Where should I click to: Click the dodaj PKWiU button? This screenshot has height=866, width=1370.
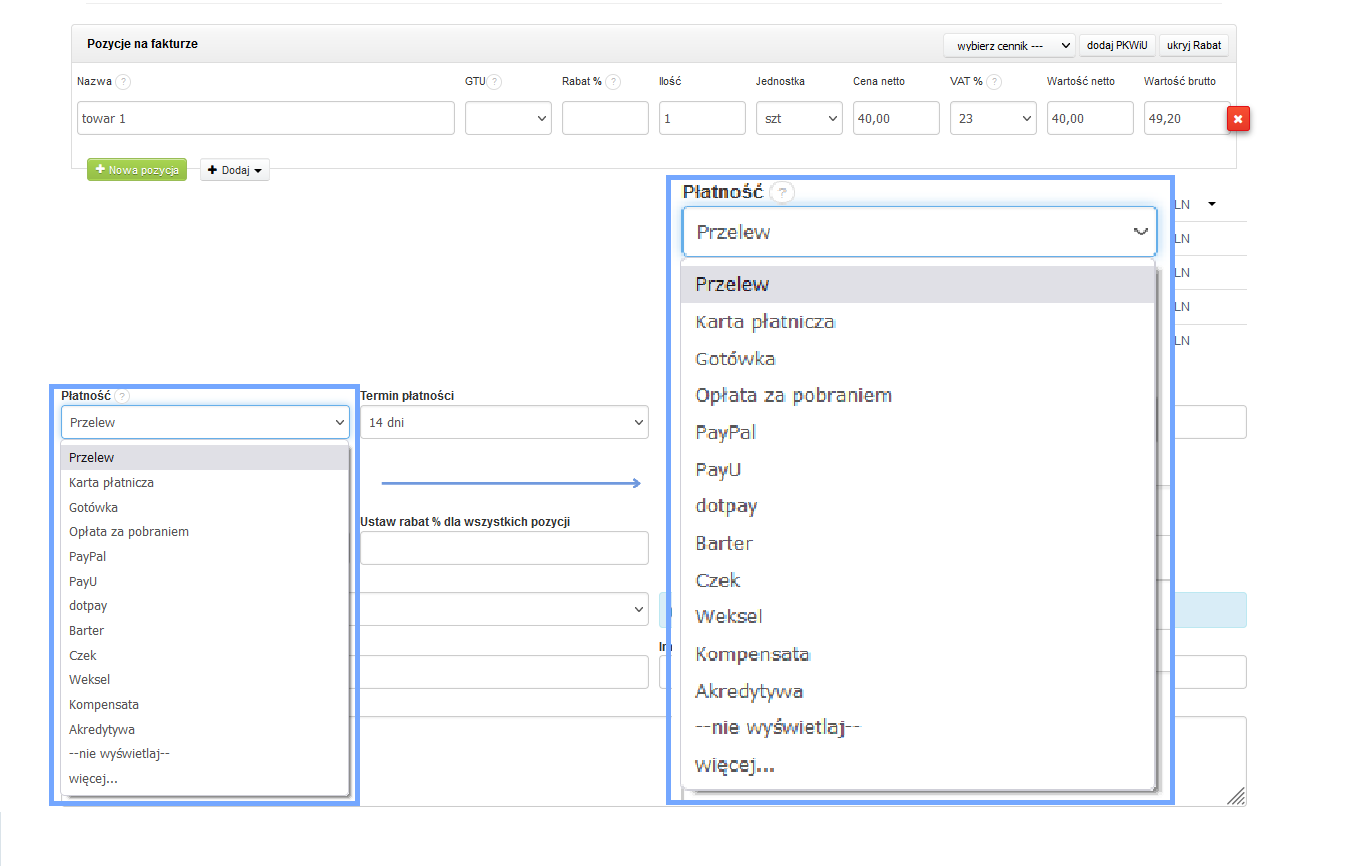coord(1117,45)
